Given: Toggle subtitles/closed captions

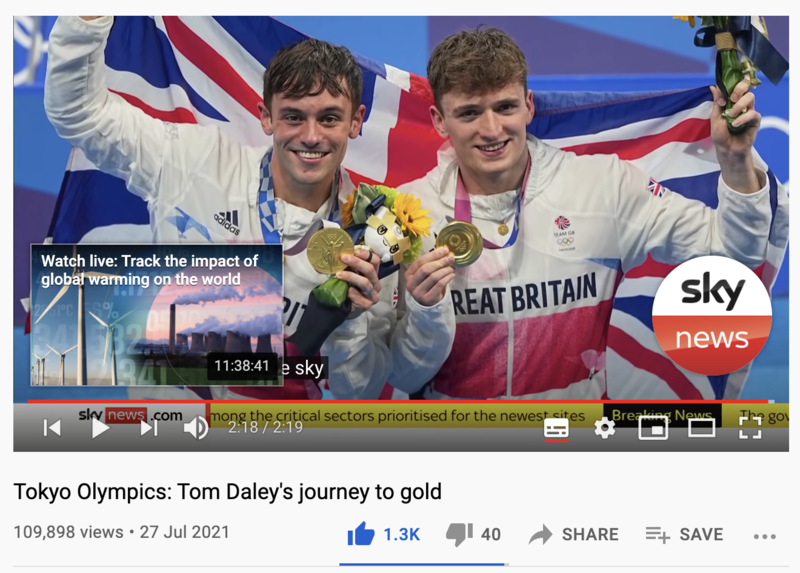Looking at the screenshot, I should click(x=556, y=428).
